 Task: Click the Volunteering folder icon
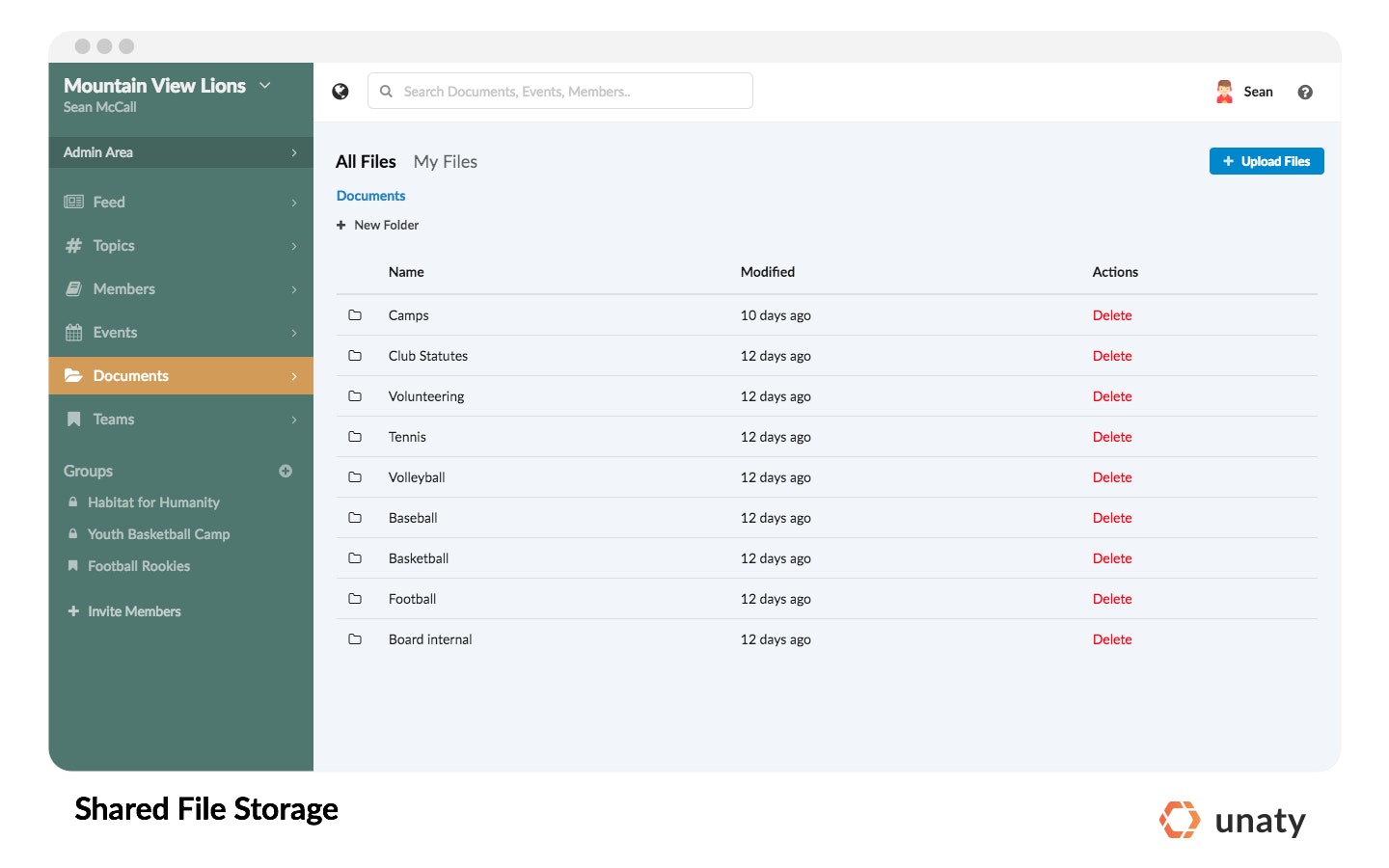point(355,396)
